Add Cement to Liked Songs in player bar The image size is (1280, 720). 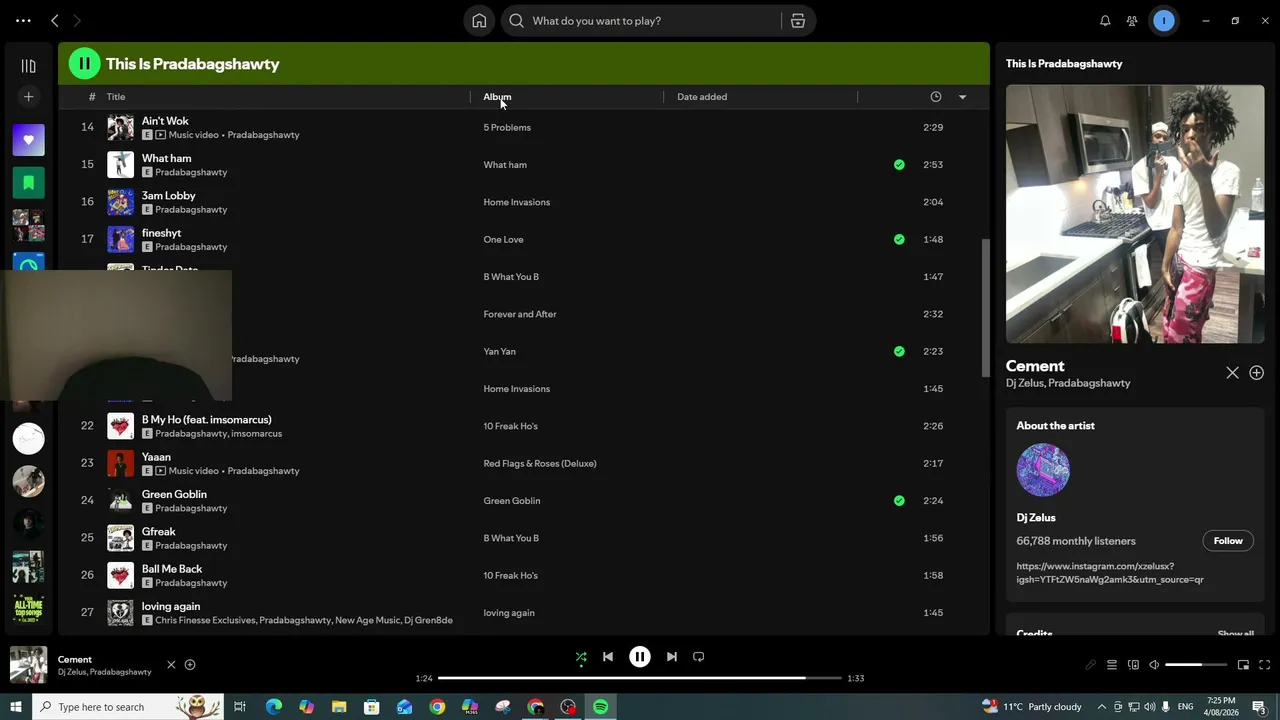190,665
